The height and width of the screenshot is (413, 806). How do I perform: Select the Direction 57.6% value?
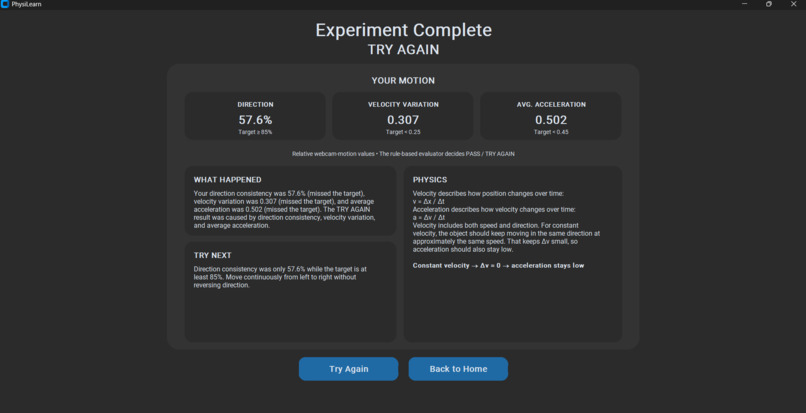[x=255, y=120]
